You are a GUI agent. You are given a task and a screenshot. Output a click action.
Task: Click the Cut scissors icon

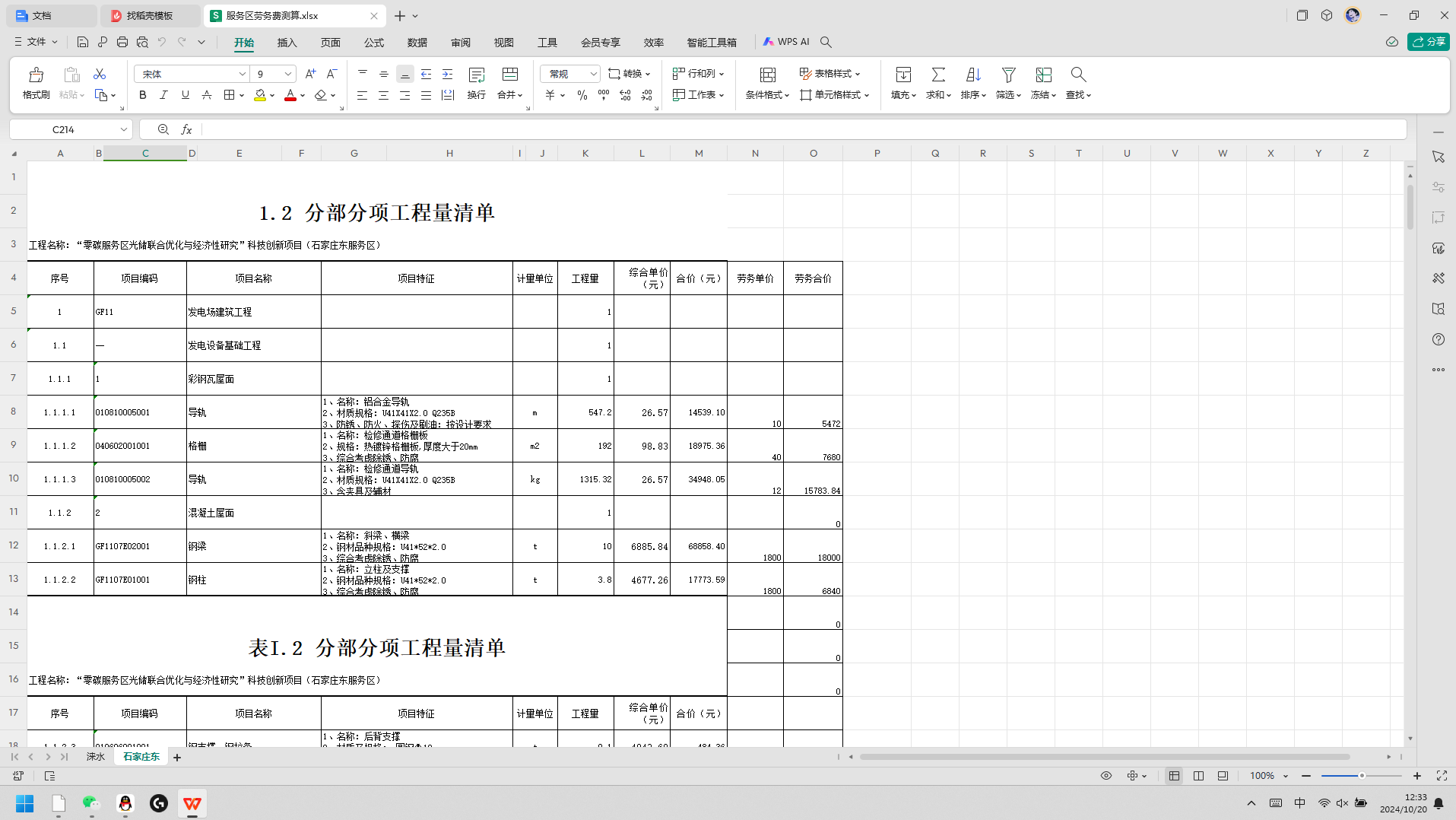click(x=100, y=74)
